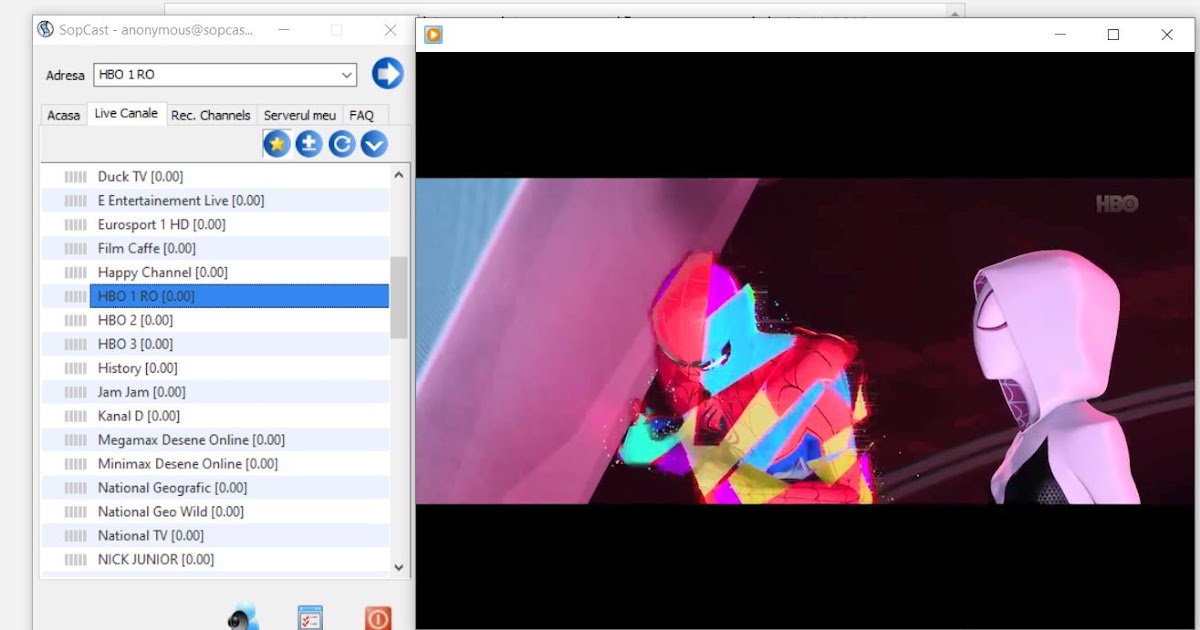Click the blue Go arrow next to Adresa

click(387, 73)
